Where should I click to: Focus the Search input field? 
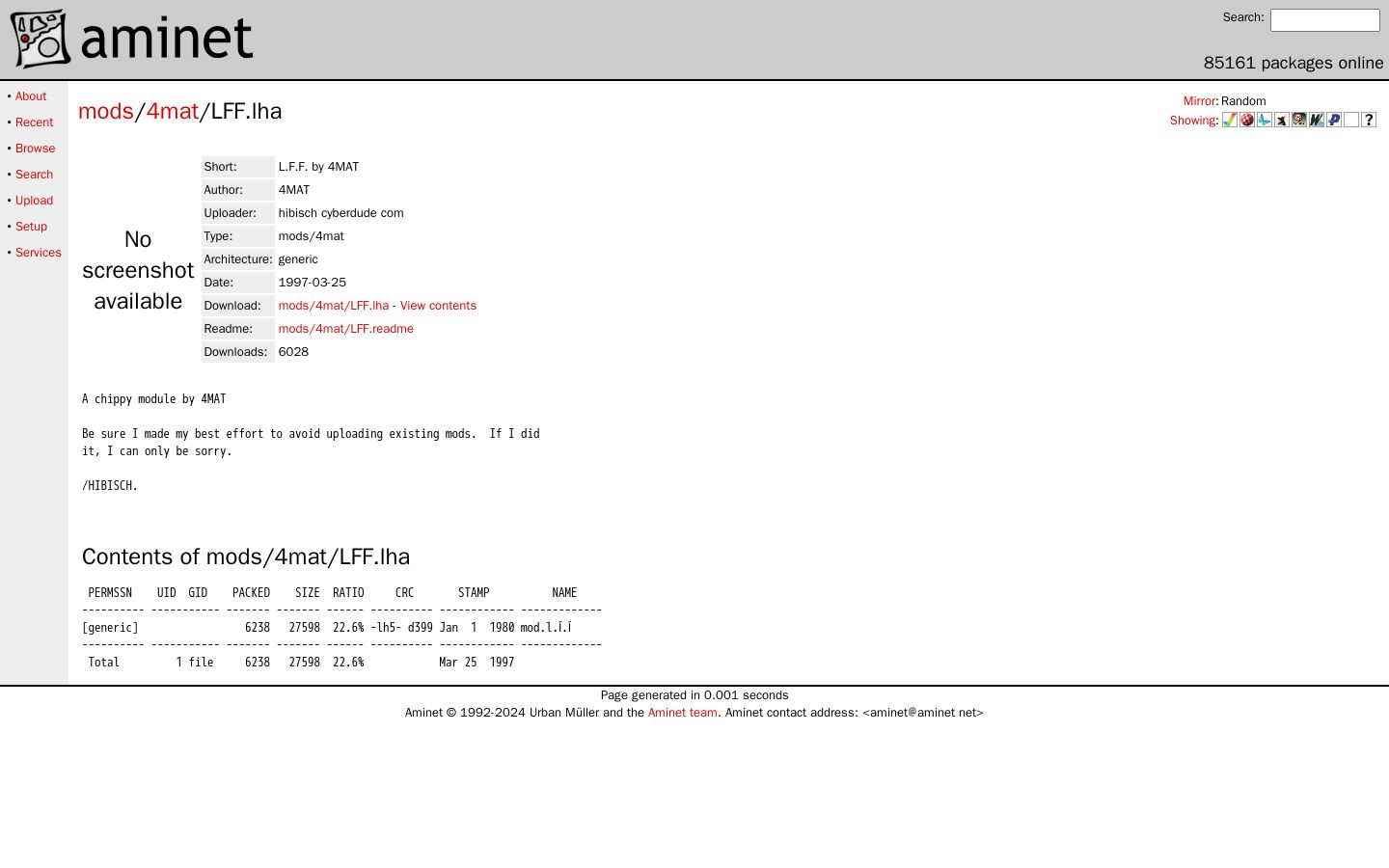[x=1325, y=20]
